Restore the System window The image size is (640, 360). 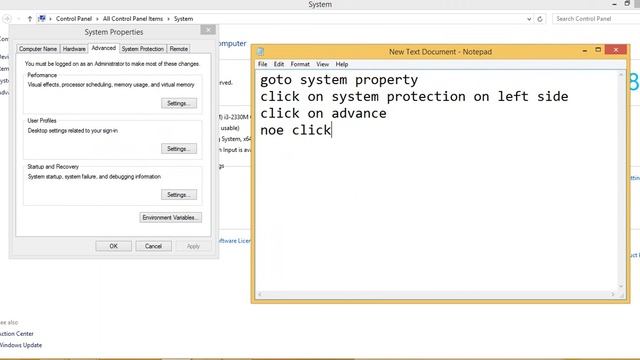point(627,4)
